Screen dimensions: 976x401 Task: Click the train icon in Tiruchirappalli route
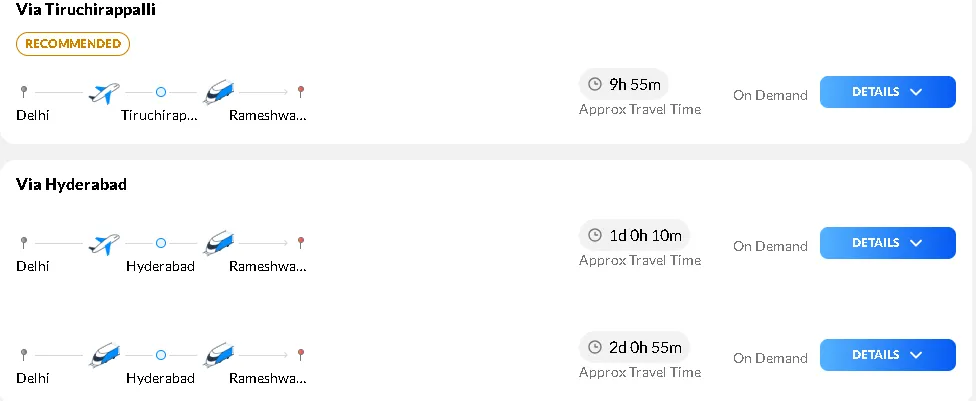tap(218, 92)
